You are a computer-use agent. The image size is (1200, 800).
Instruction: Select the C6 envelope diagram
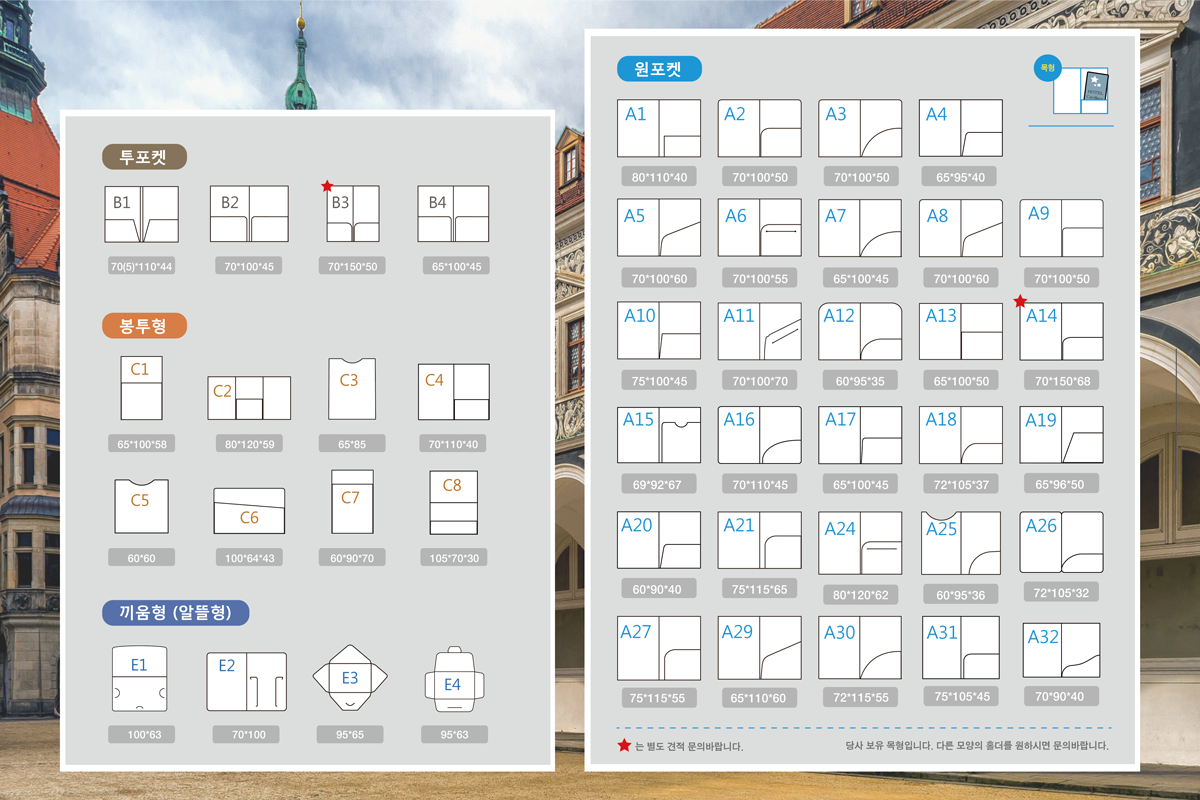click(249, 511)
